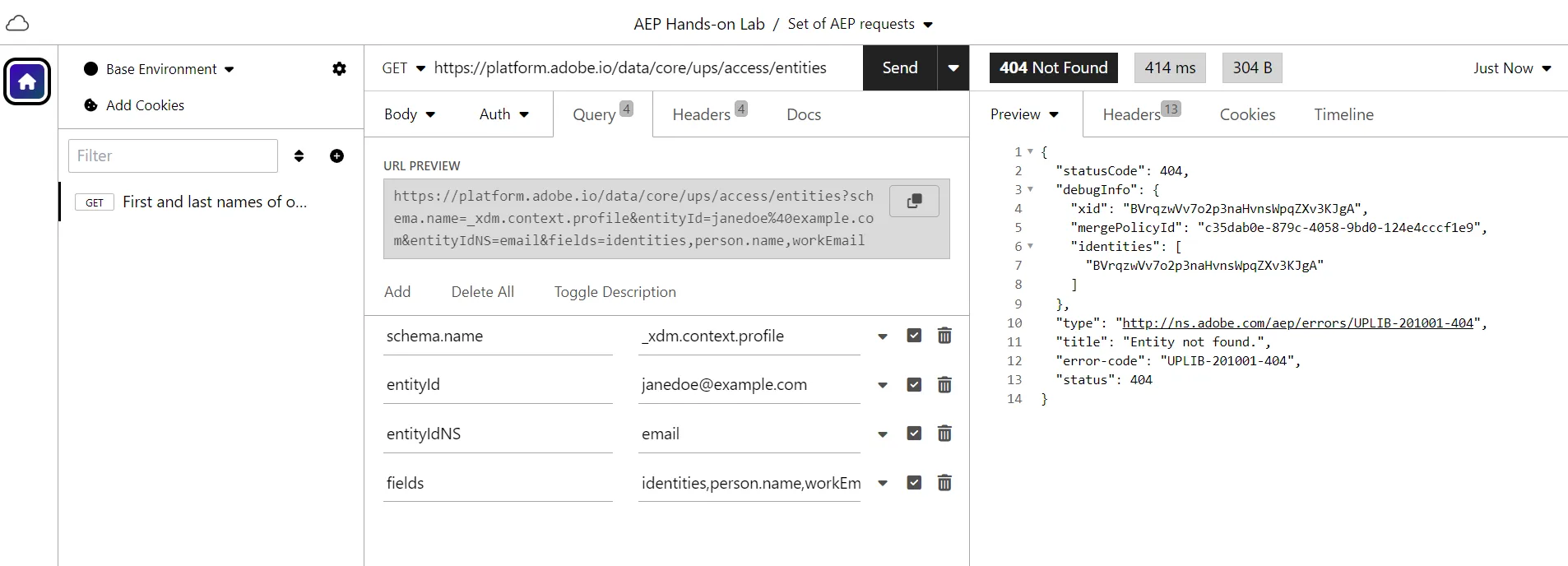Open the Just Now history dropdown
1568x566 pixels.
(x=1512, y=68)
